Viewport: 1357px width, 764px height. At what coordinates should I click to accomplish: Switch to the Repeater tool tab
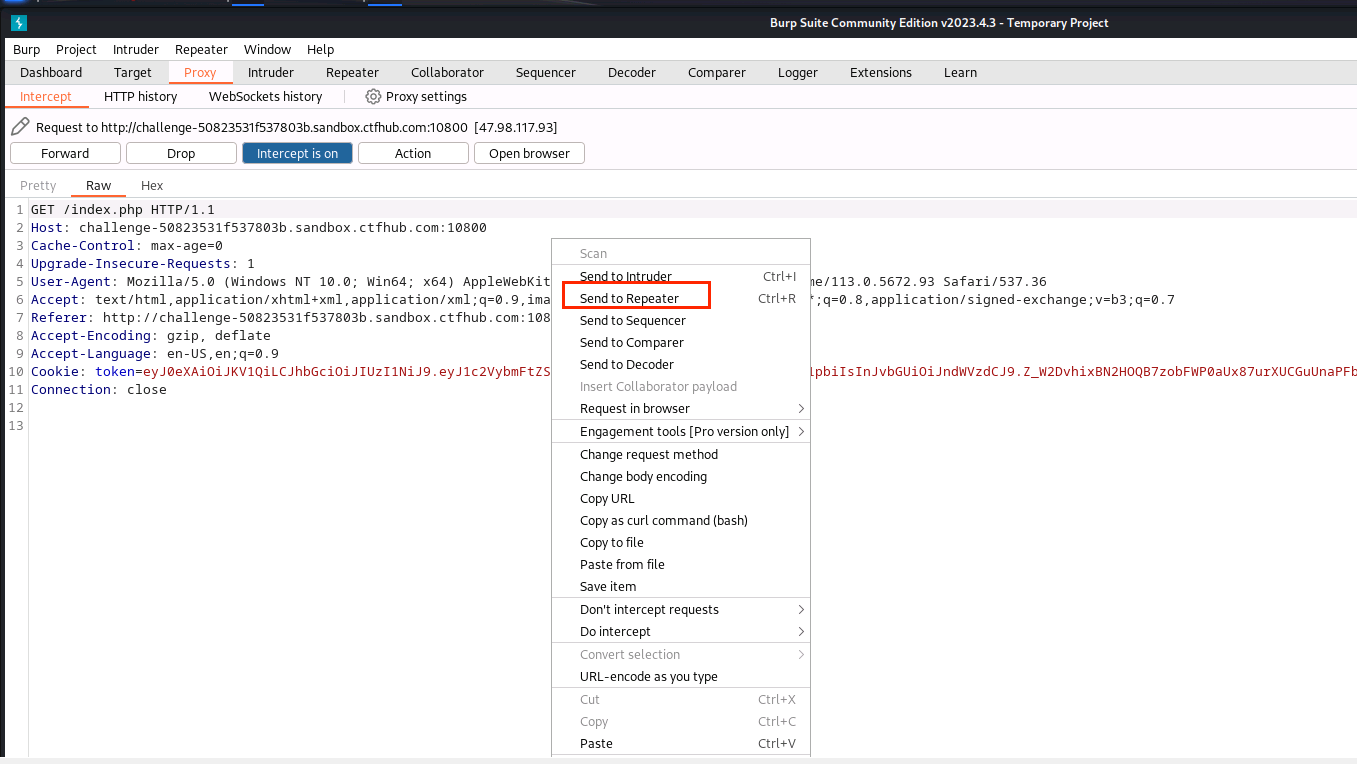pos(352,72)
